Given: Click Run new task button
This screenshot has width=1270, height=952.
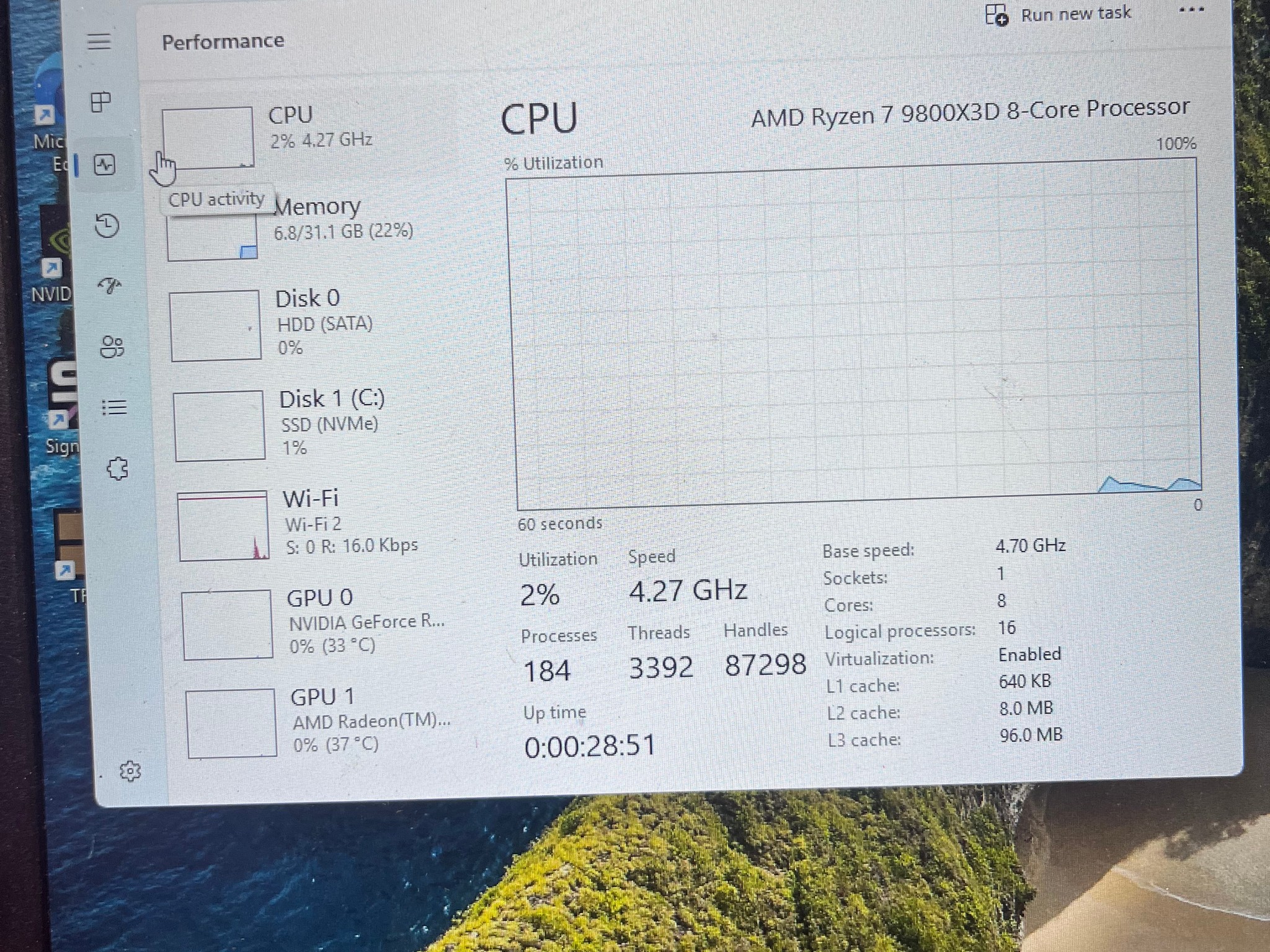Looking at the screenshot, I should pyautogui.click(x=1059, y=14).
